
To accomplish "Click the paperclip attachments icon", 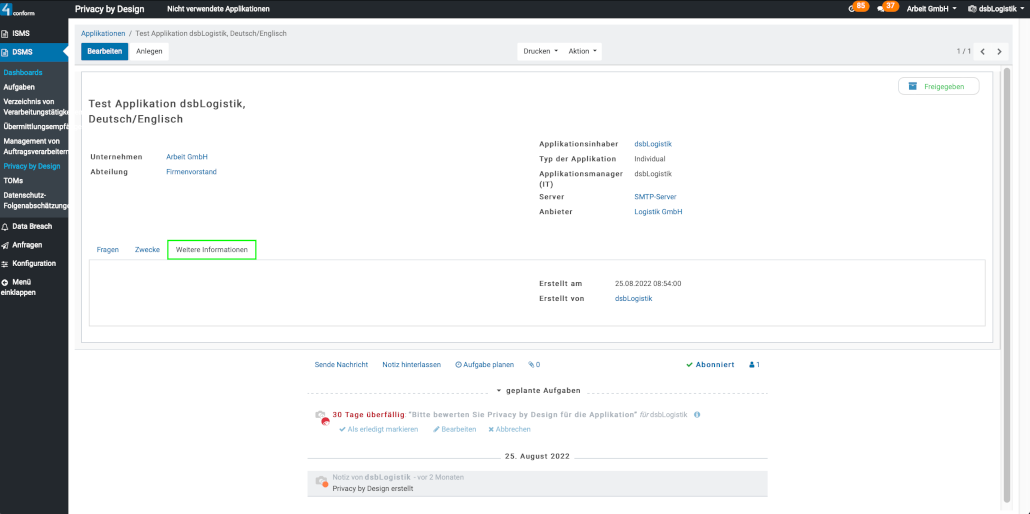I will (x=534, y=365).
